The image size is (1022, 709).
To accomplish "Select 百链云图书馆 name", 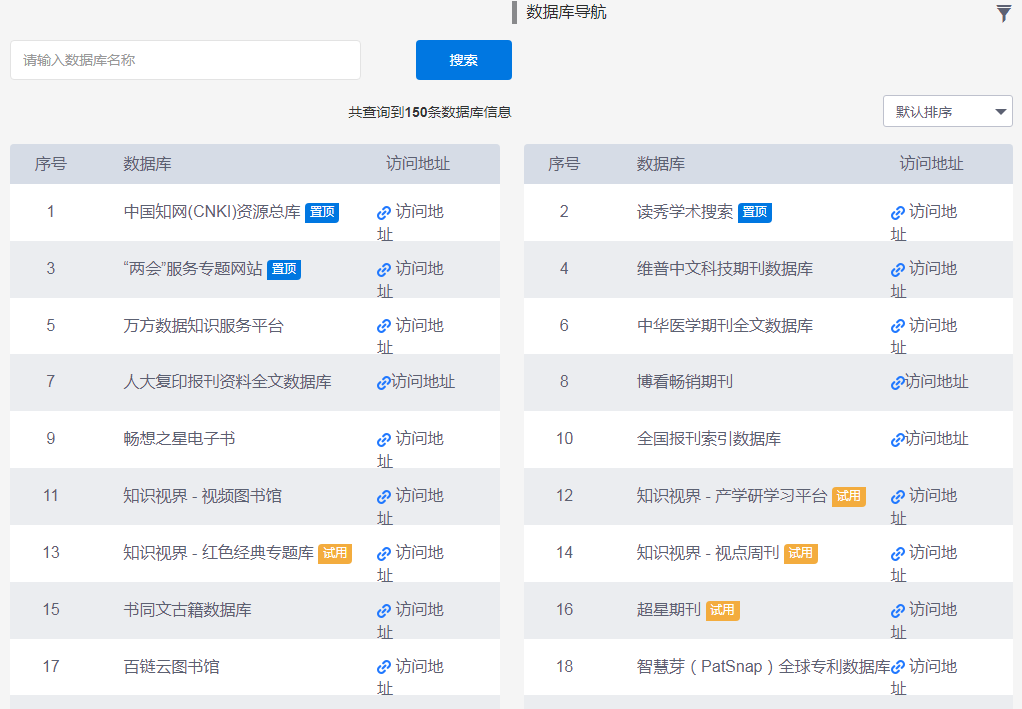I will click(x=171, y=667).
